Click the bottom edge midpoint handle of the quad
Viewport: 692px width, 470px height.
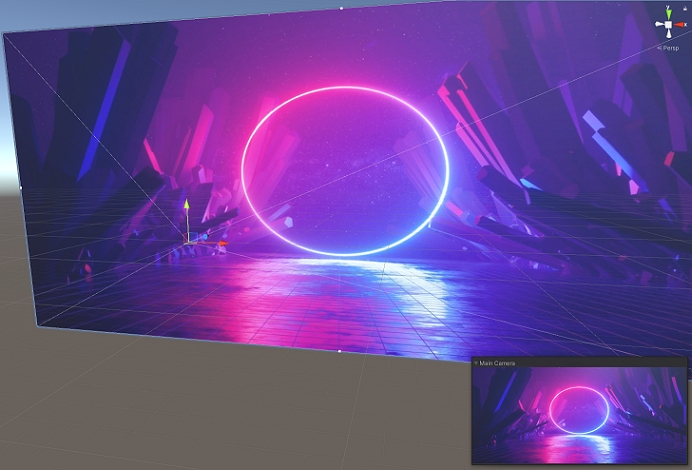coord(340,351)
